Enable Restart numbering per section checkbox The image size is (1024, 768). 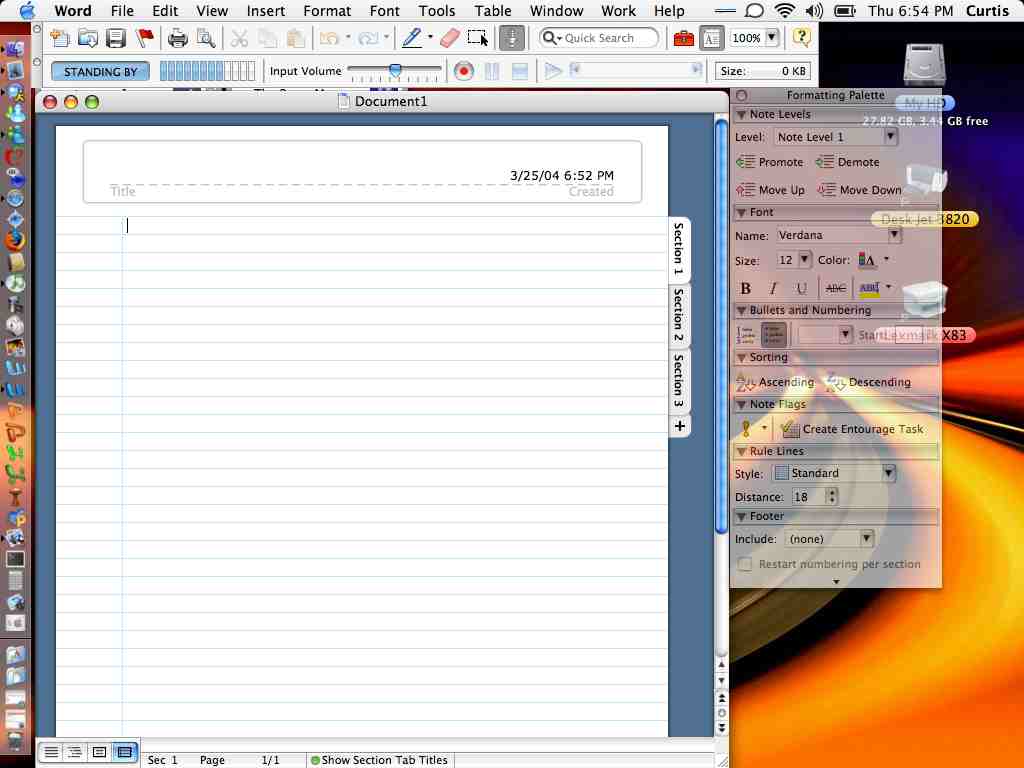coord(744,564)
